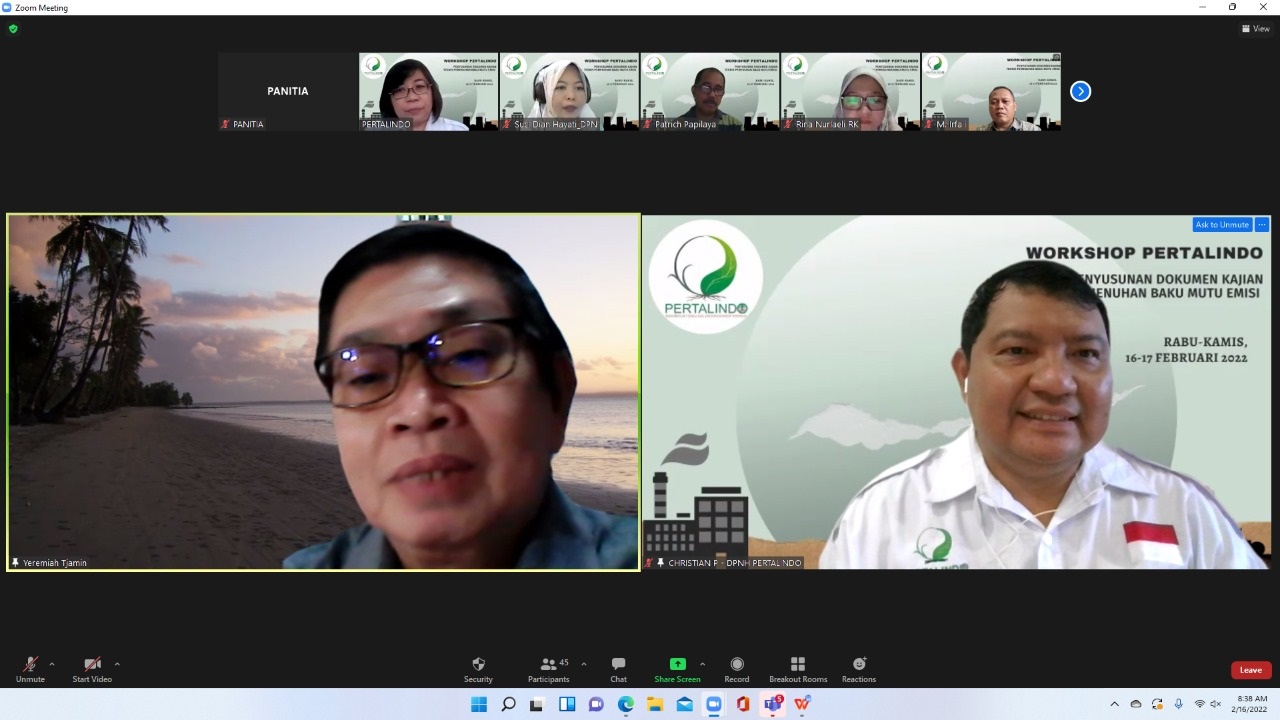Image resolution: width=1280 pixels, height=720 pixels.
Task: Show next participants with the blue arrow
Action: 1080,91
